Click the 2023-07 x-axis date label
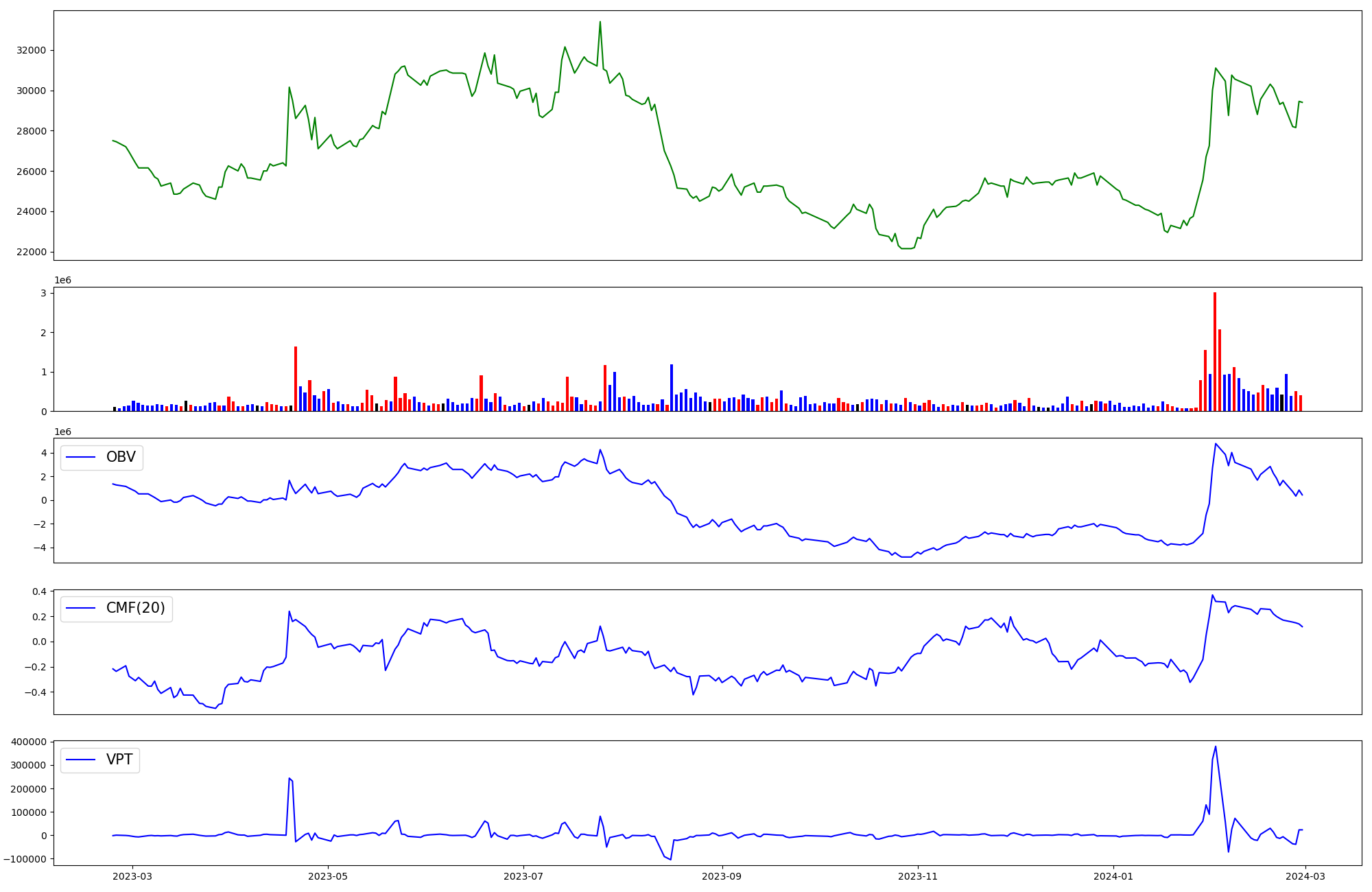 pos(523,876)
